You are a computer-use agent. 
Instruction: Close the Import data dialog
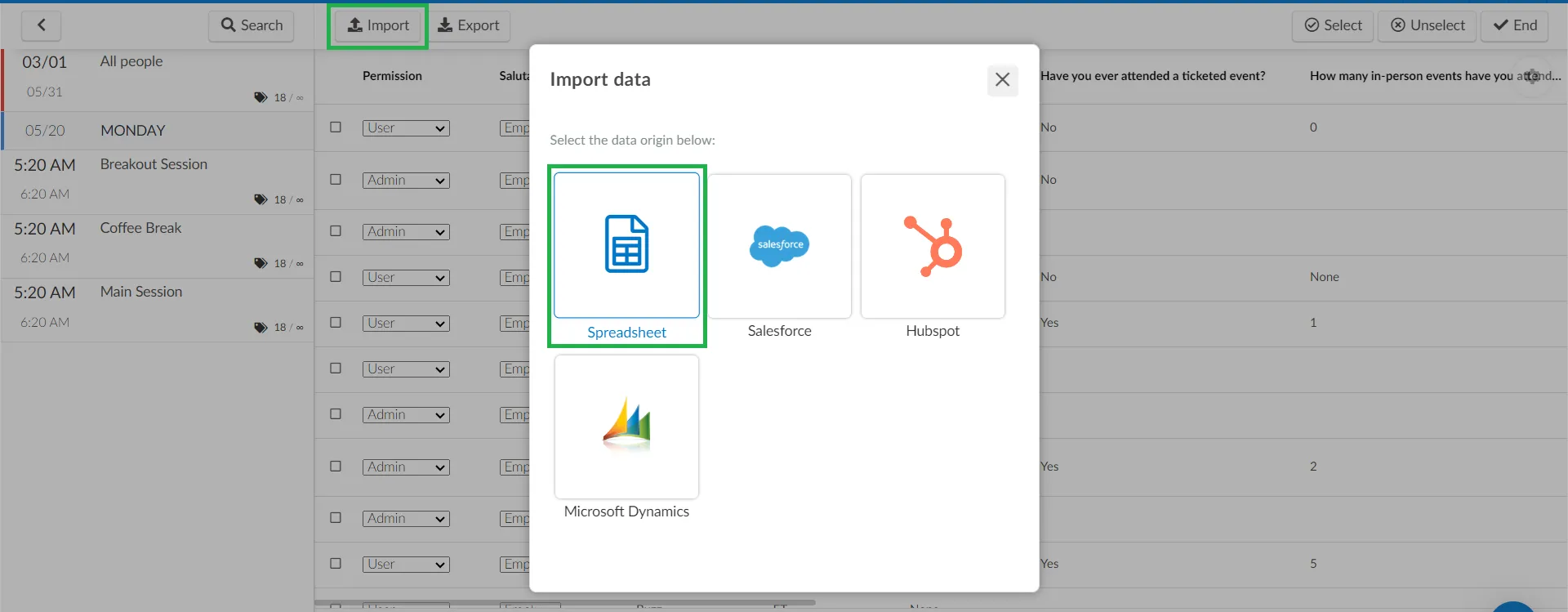point(1002,80)
